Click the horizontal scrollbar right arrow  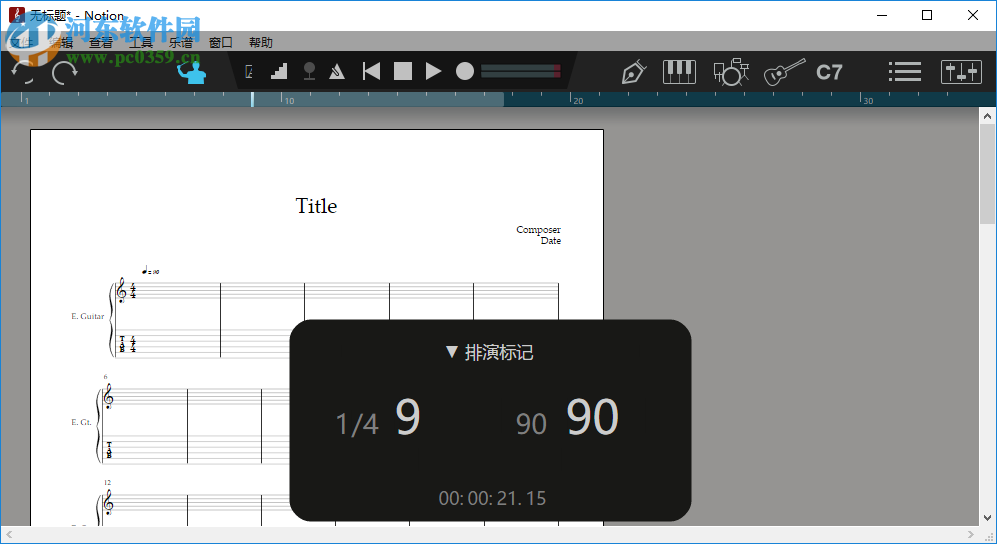coord(970,534)
